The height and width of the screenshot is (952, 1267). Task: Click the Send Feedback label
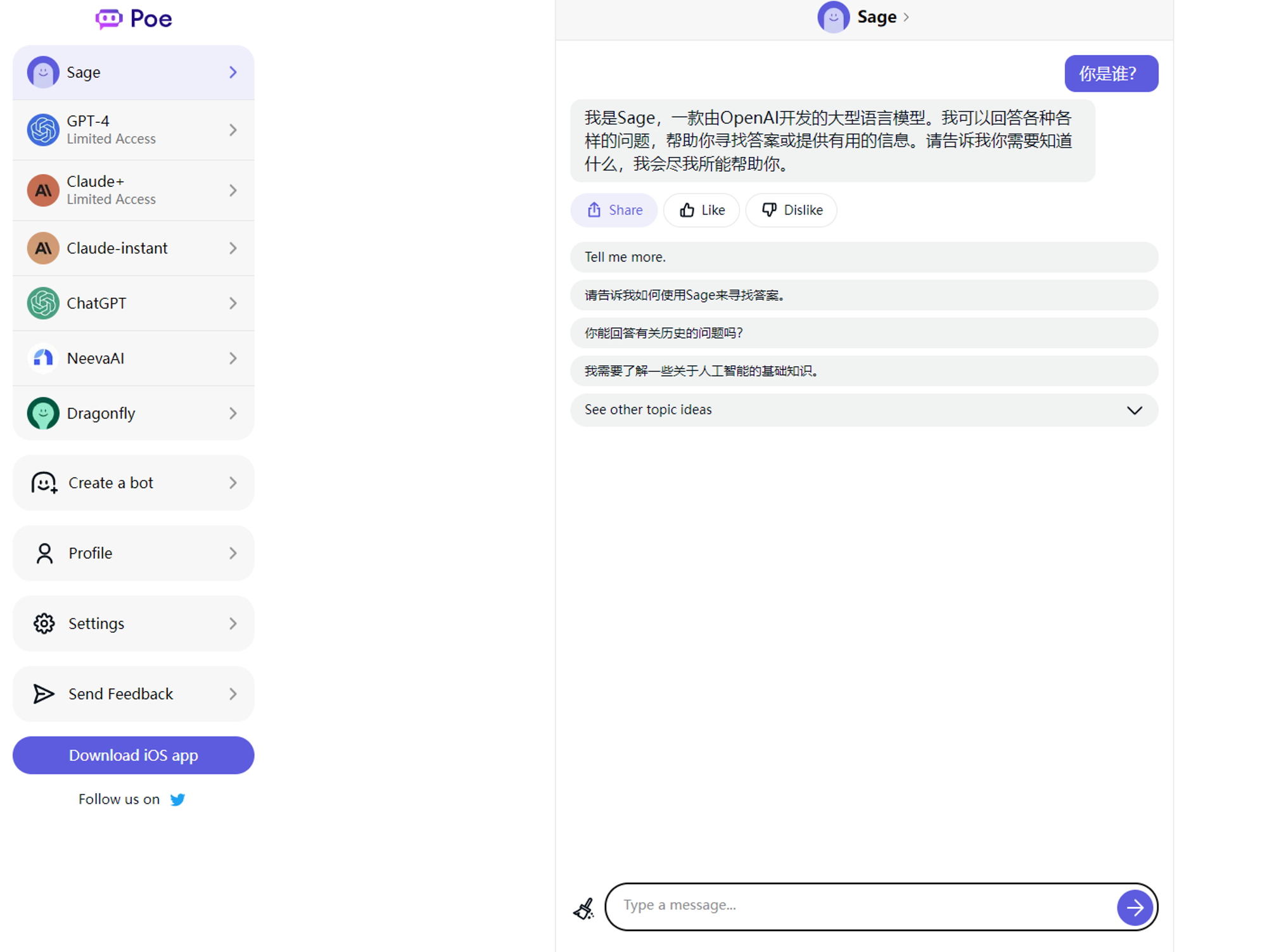click(120, 694)
